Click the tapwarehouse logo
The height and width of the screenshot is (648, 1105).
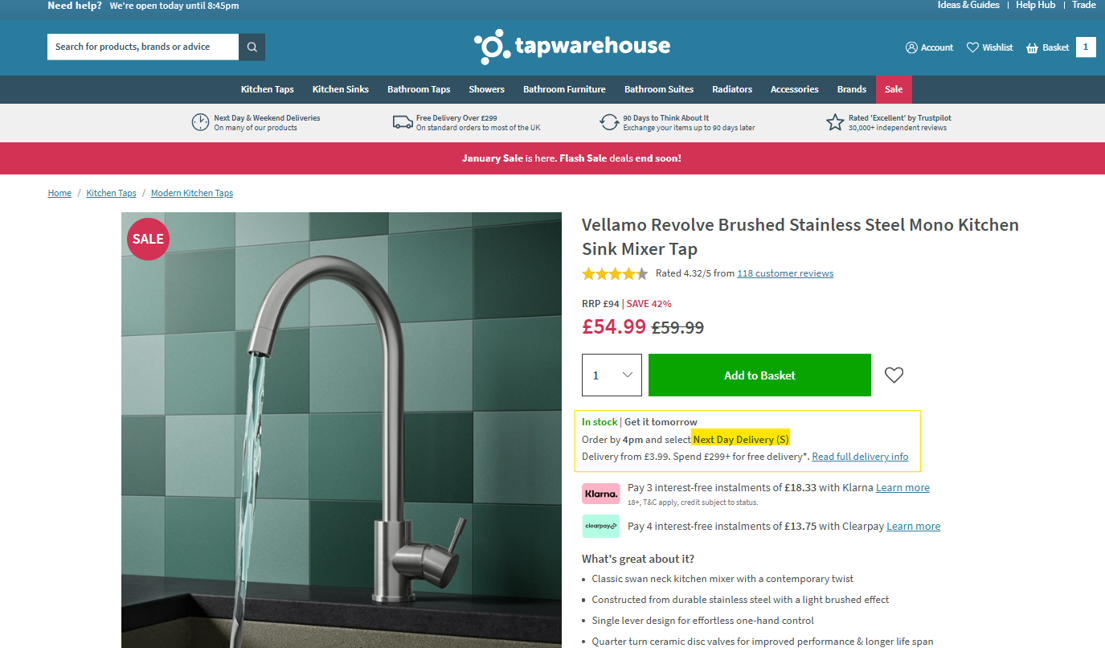click(572, 46)
